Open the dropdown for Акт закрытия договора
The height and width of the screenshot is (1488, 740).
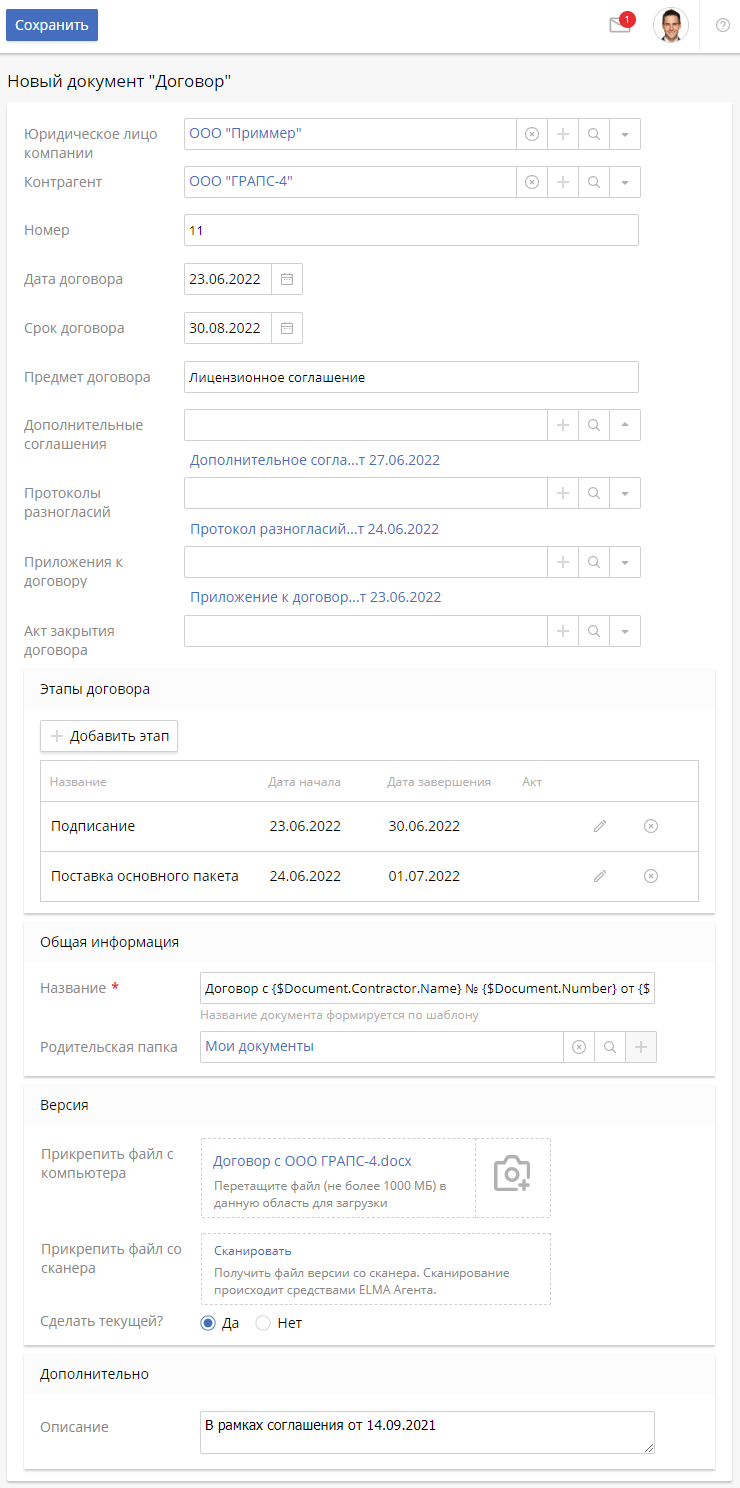625,630
